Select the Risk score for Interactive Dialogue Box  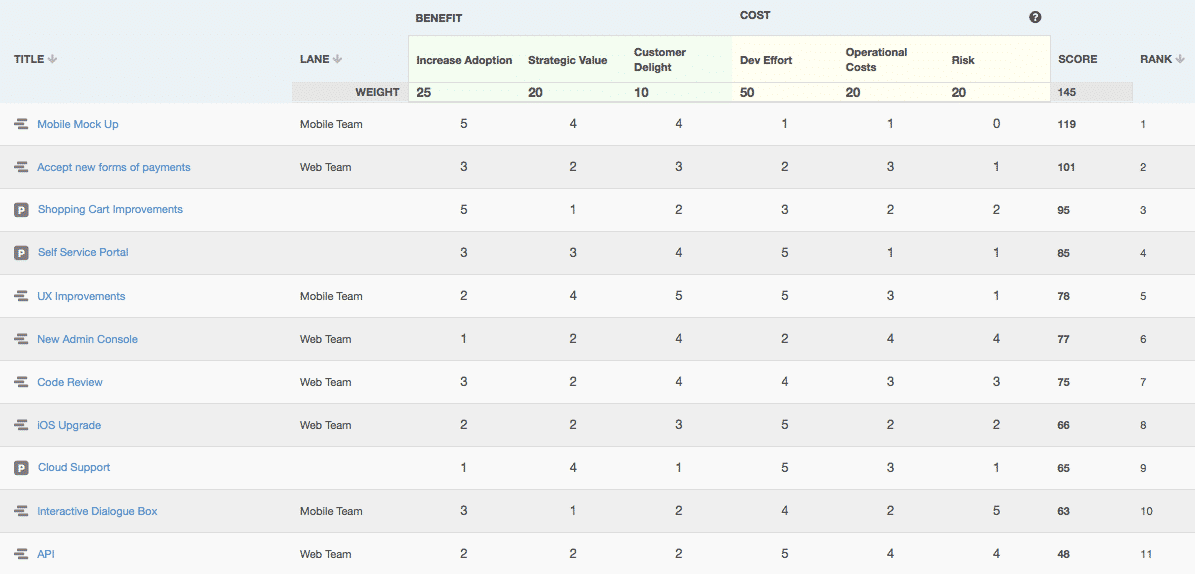996,511
